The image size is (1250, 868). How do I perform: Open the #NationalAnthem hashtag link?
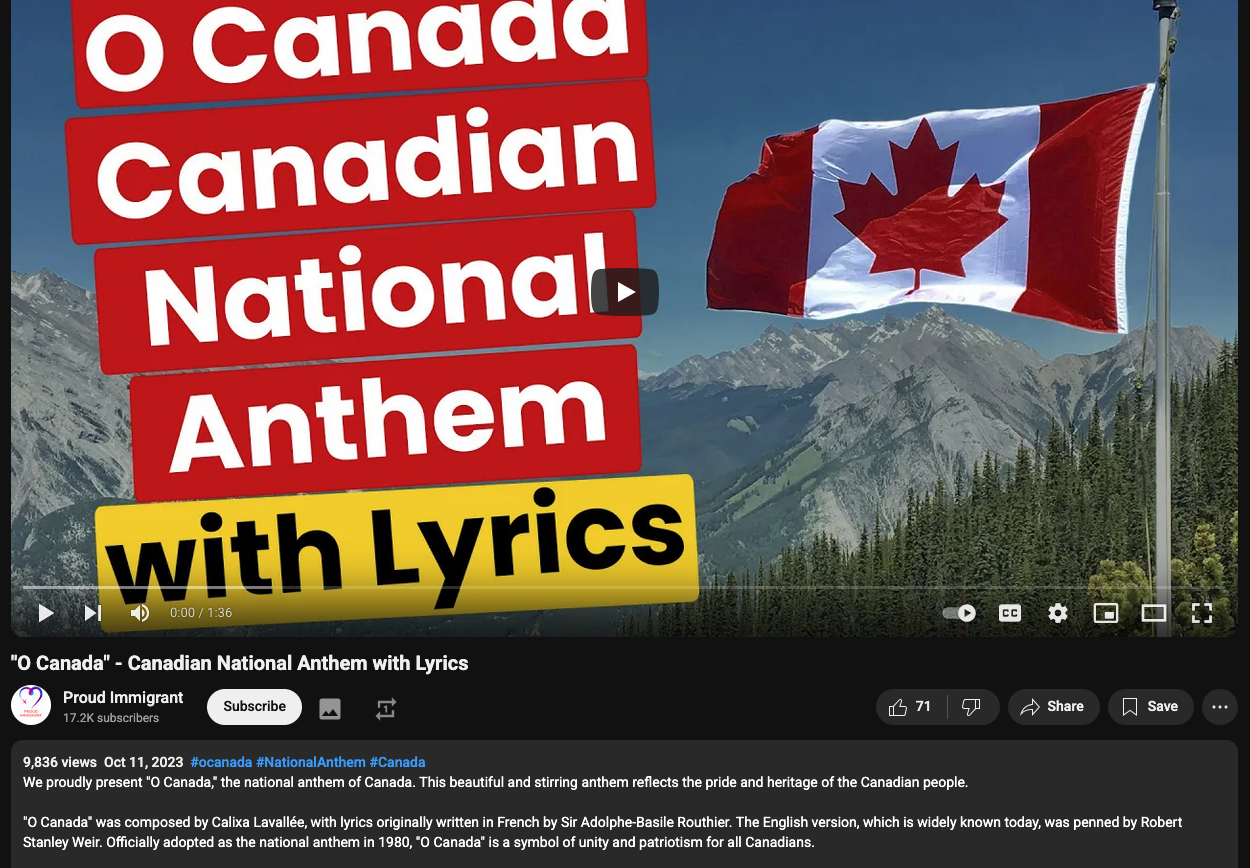[311, 762]
